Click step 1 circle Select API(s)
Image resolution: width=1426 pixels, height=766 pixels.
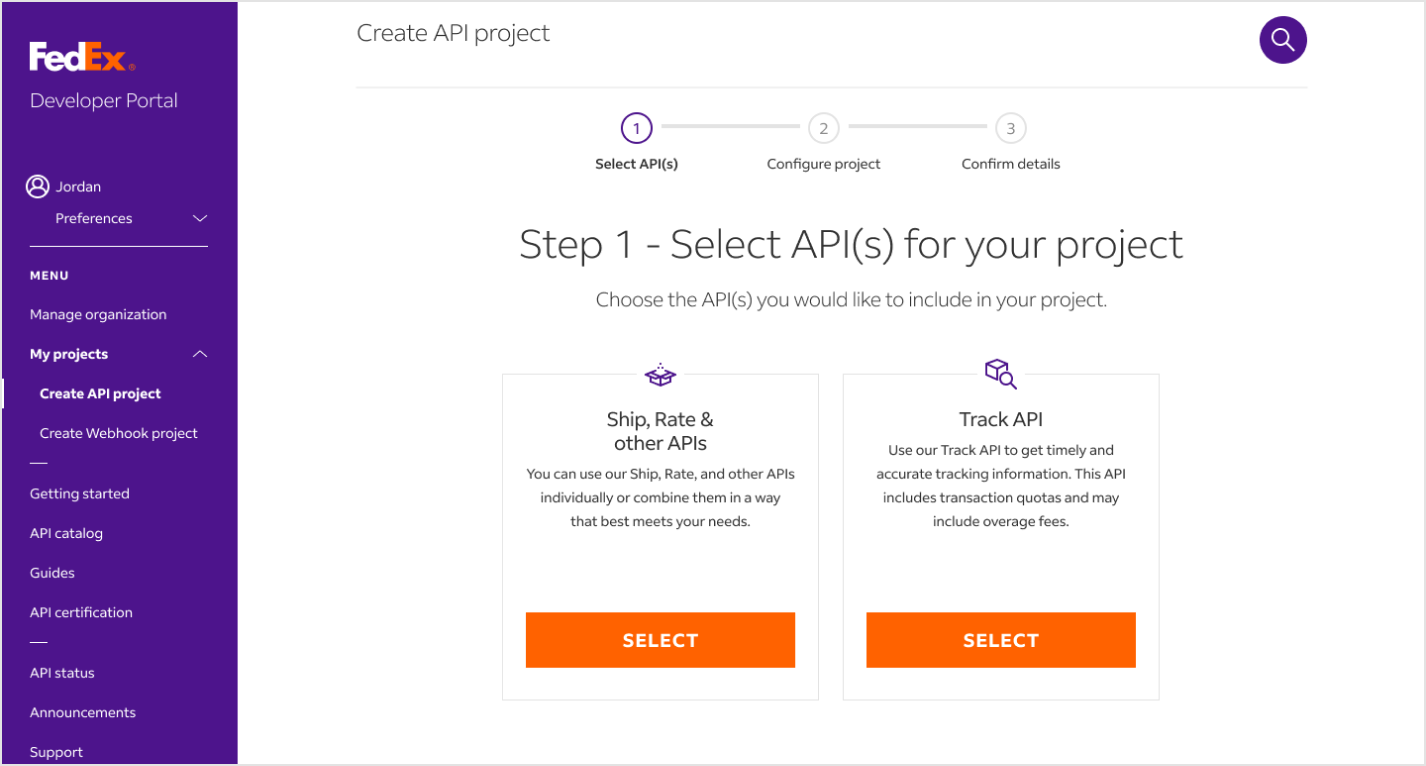point(636,128)
